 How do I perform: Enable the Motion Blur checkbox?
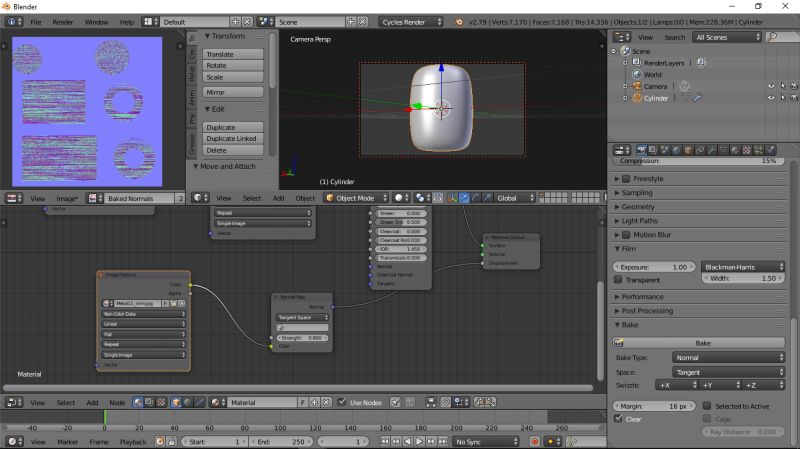click(626, 235)
